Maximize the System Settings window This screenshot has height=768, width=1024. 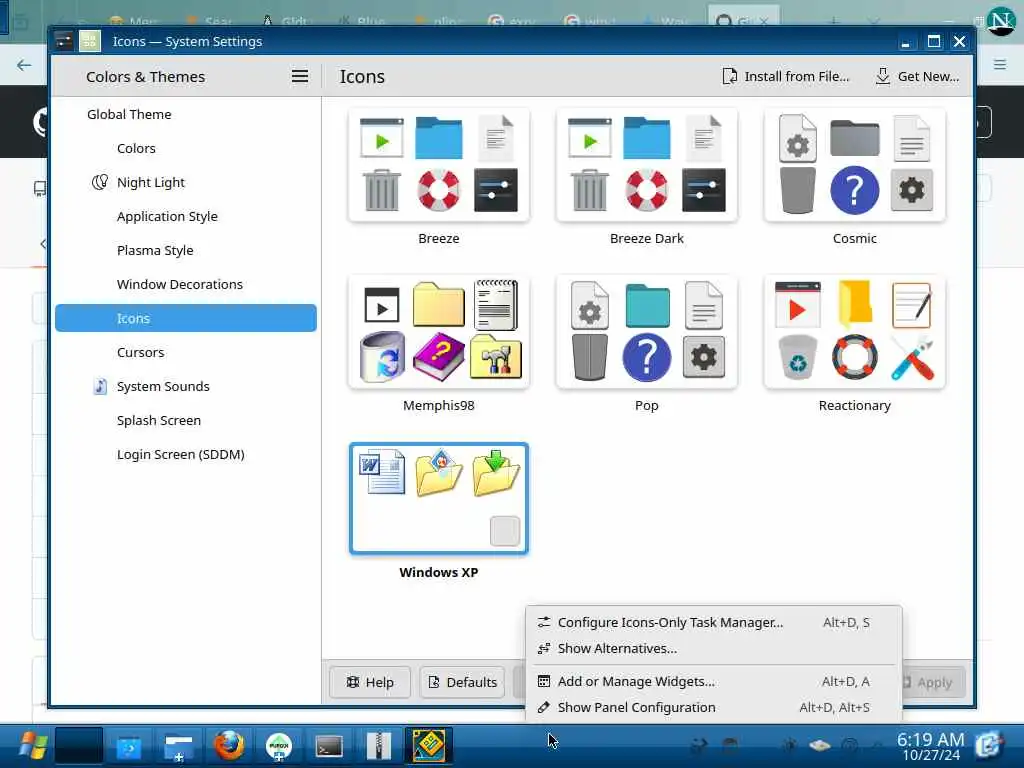click(934, 42)
